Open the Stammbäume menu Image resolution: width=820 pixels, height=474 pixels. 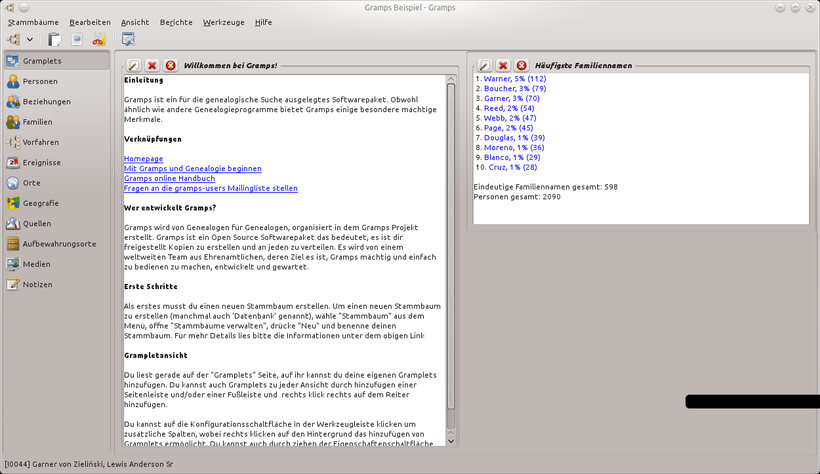[x=33, y=22]
